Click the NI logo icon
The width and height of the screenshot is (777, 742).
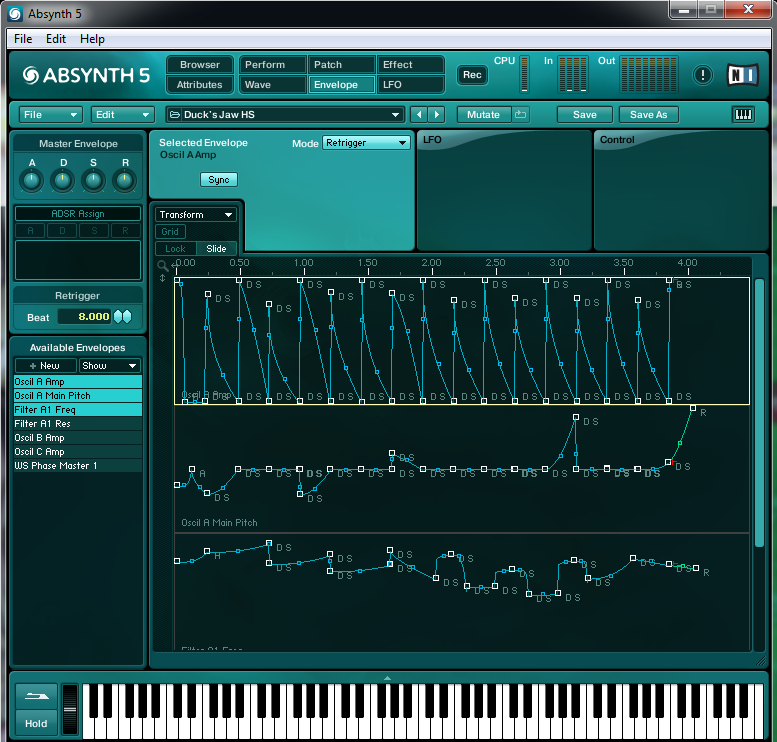742,75
